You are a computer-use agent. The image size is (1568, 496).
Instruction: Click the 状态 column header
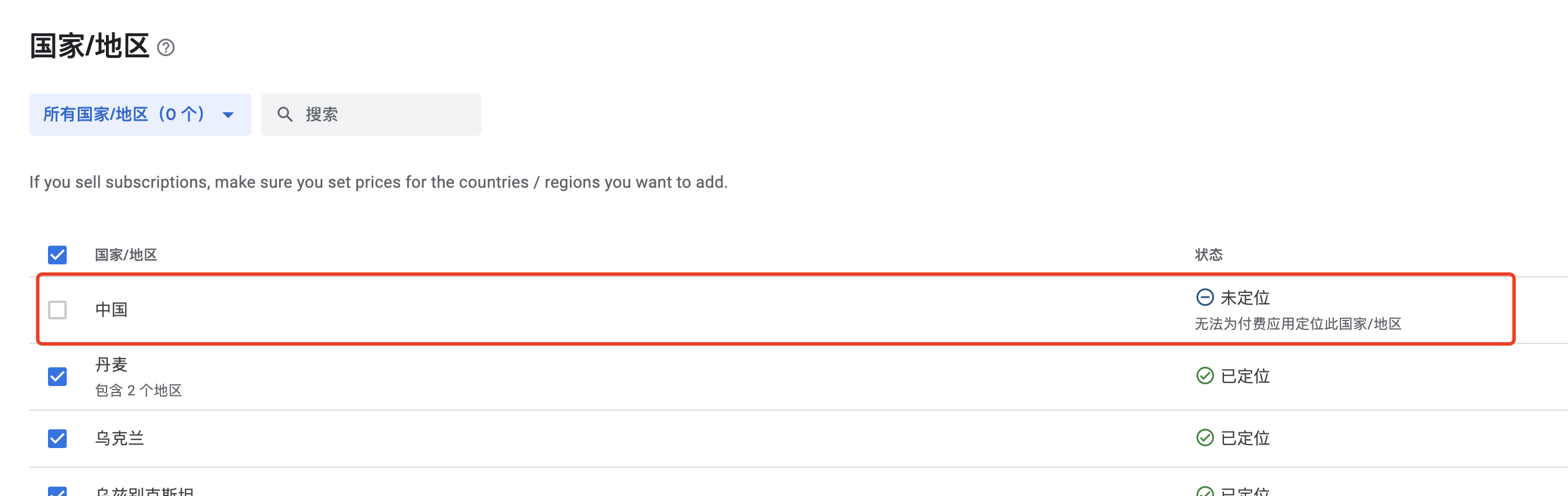(1208, 255)
